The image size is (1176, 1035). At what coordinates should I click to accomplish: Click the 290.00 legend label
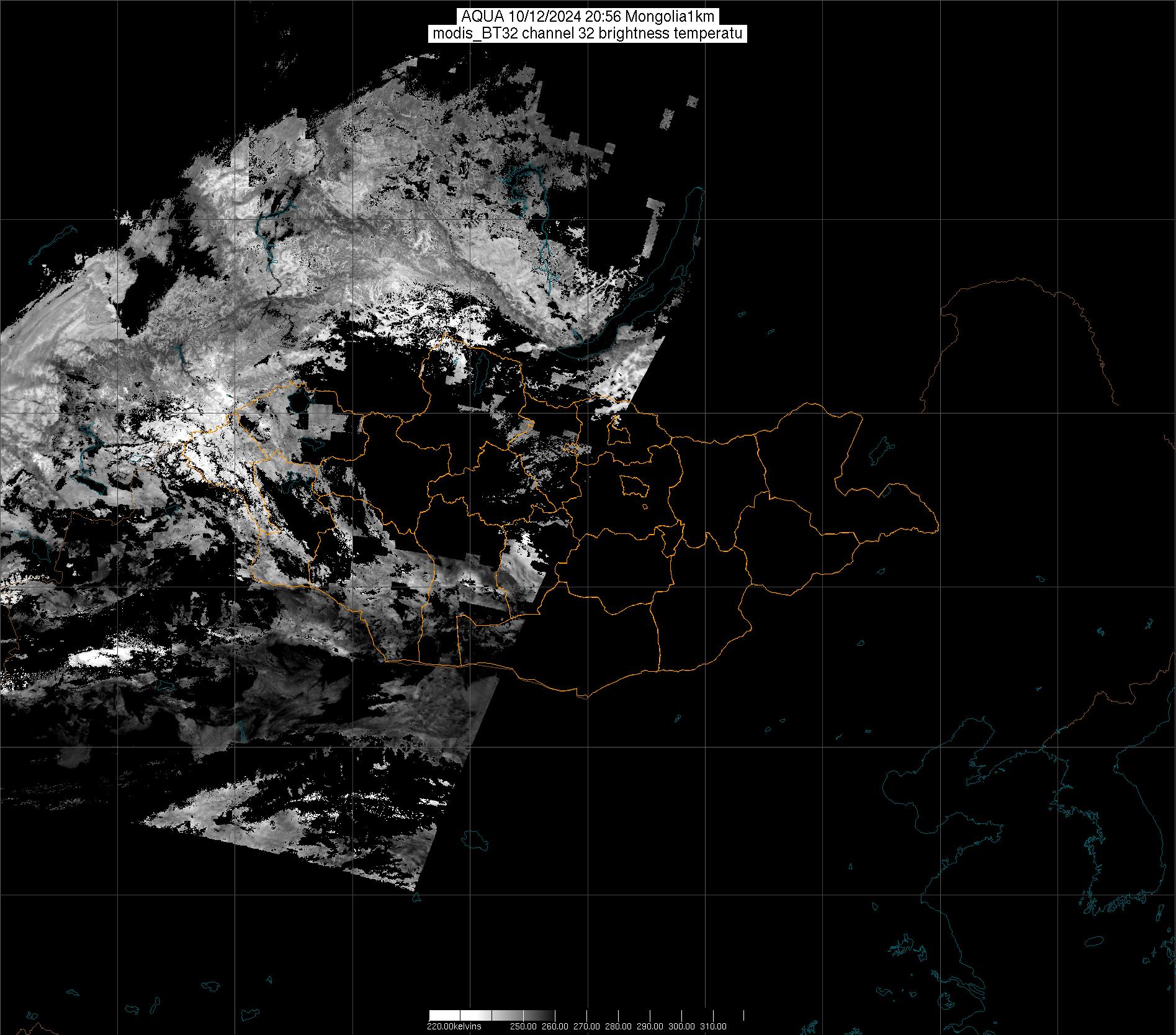pos(650,1026)
